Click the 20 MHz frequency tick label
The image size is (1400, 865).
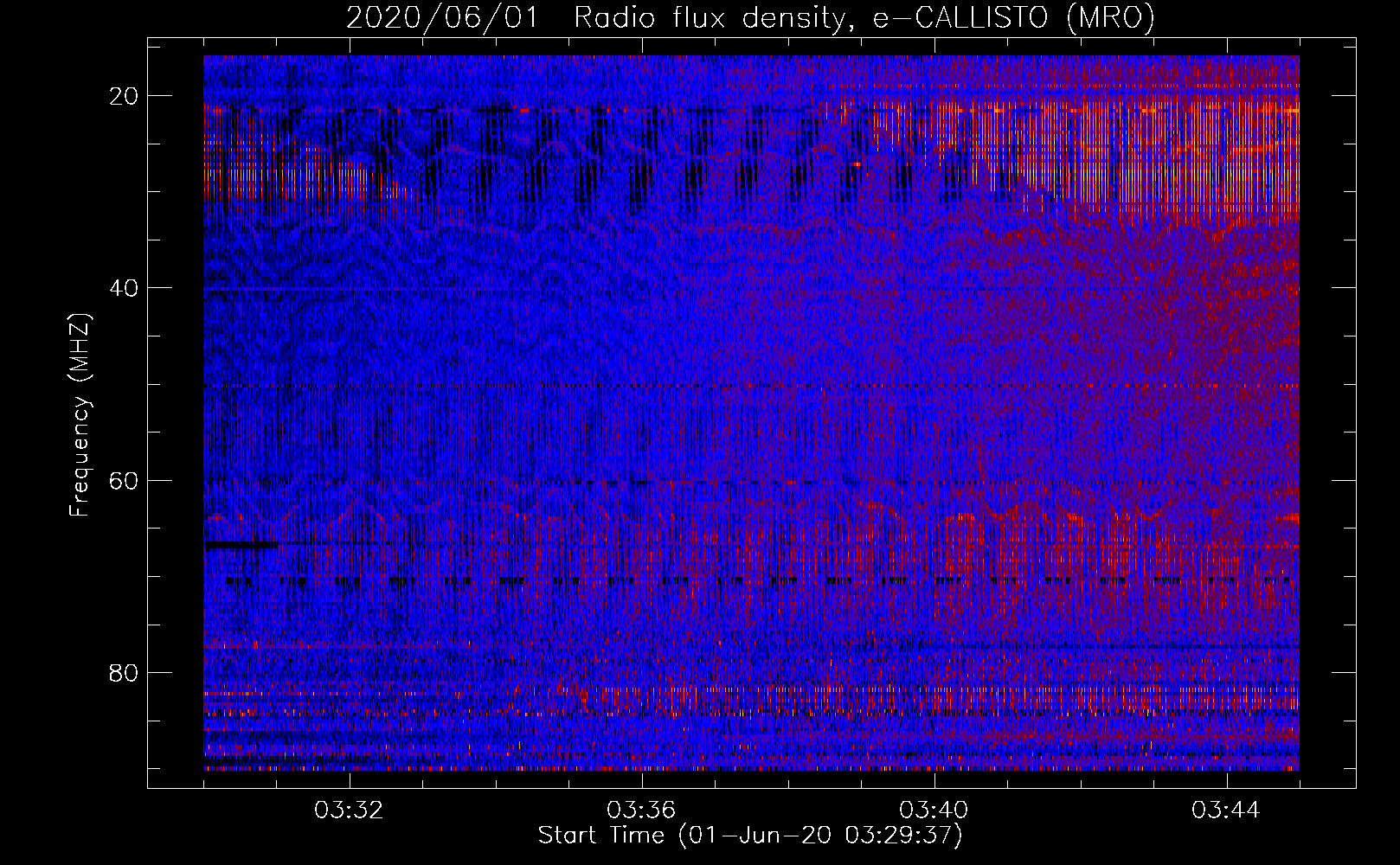click(x=125, y=96)
